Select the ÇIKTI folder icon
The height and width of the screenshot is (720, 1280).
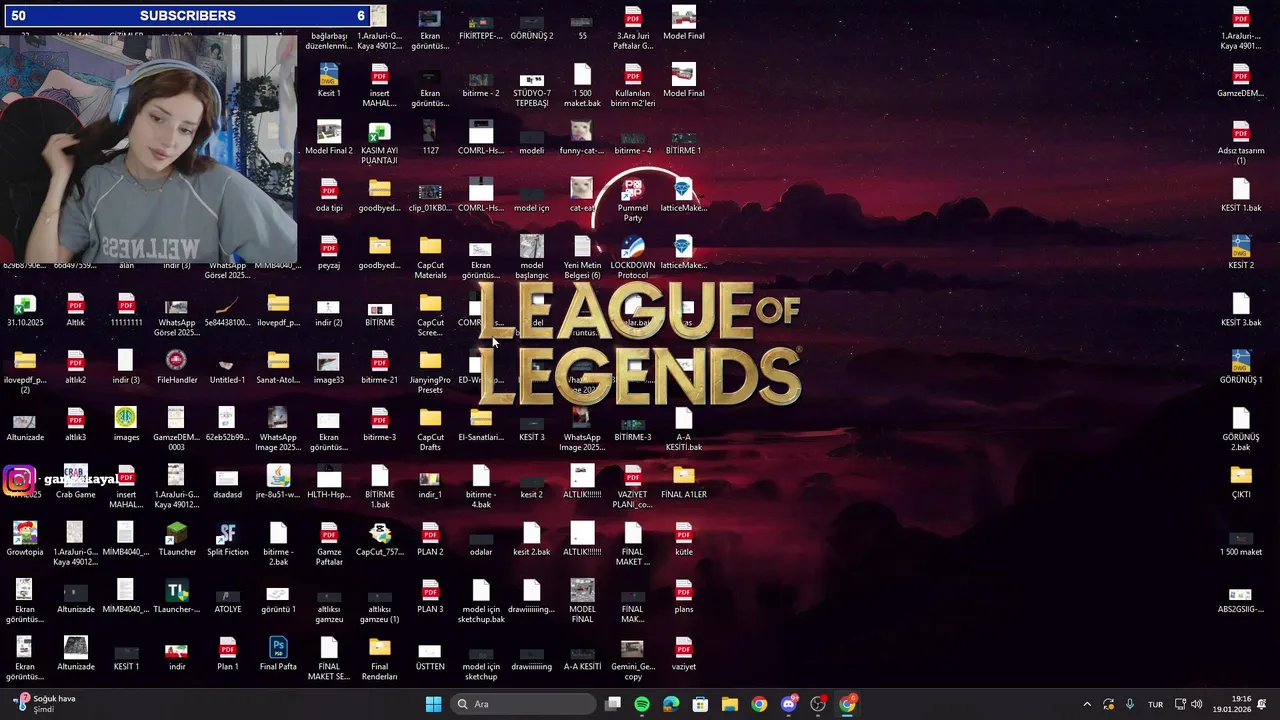tap(1241, 483)
